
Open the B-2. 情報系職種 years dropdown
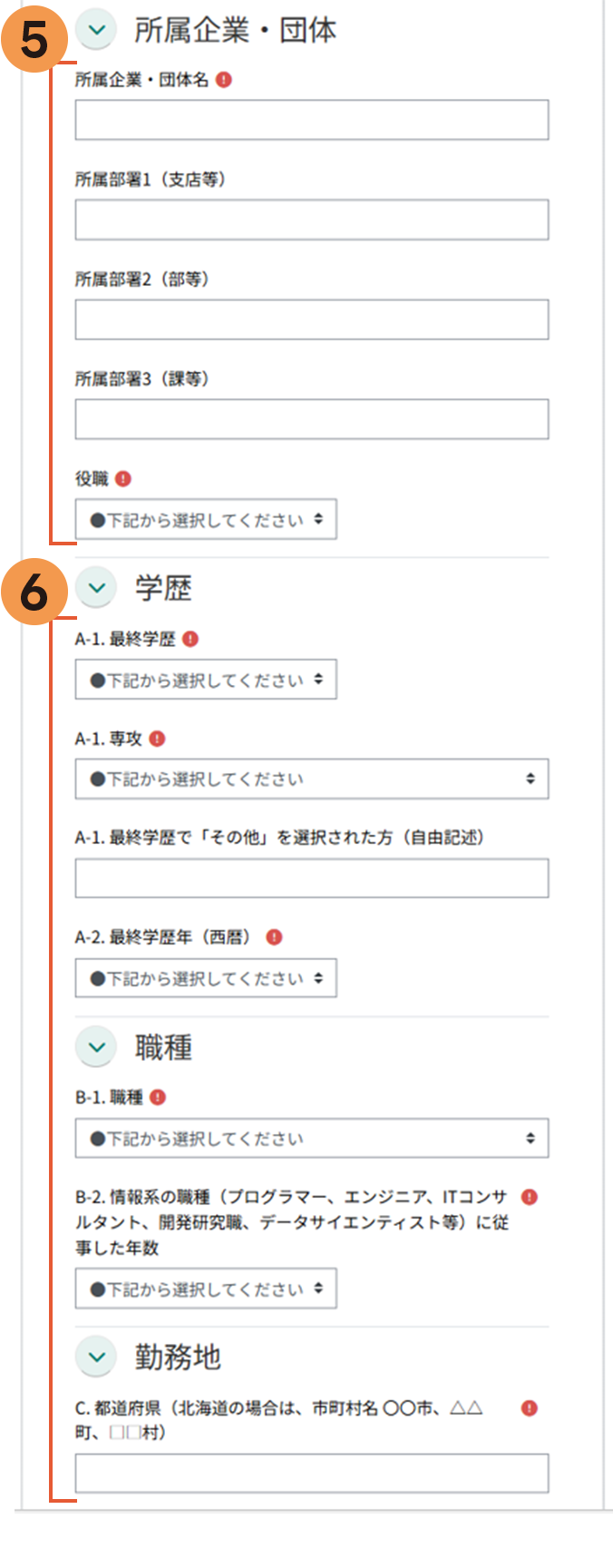206,1289
